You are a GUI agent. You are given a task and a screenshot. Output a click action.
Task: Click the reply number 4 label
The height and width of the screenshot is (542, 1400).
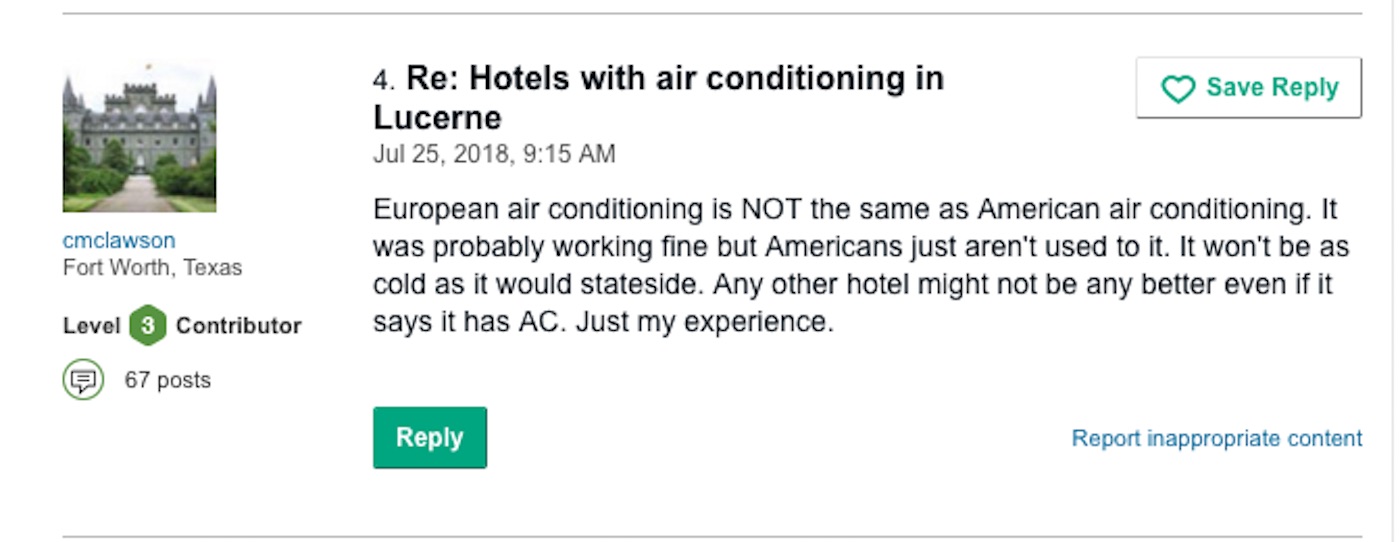coord(384,79)
